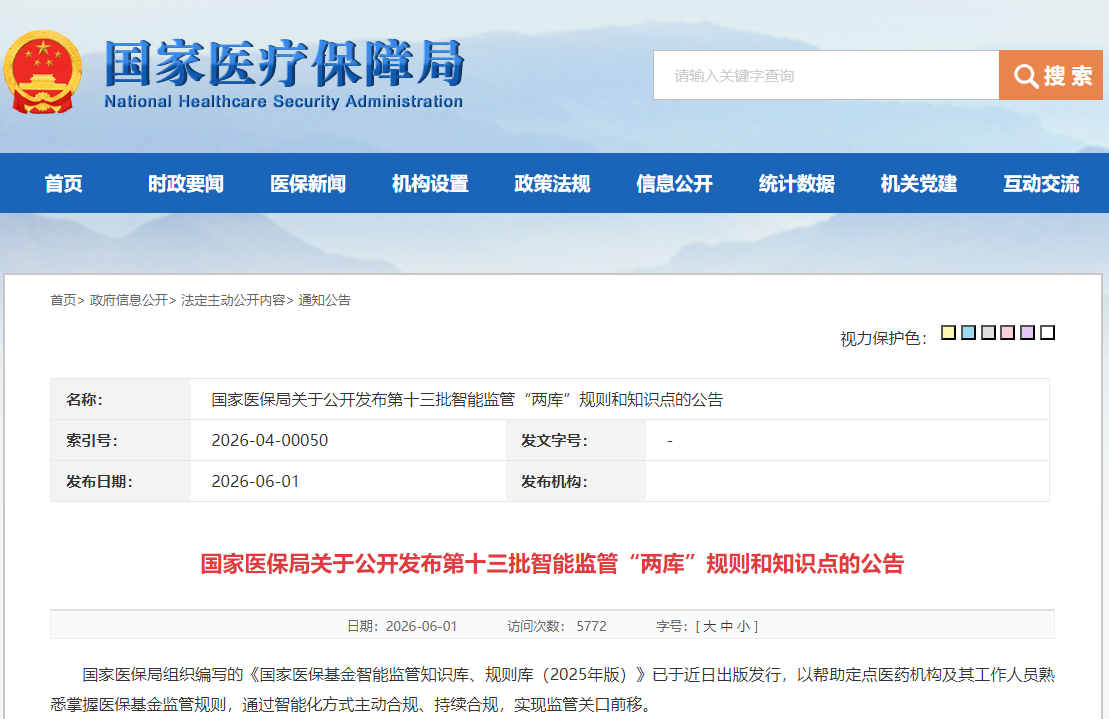Viewport: 1109px width, 719px height.
Task: Select yellow eye-protection color swatch
Action: (948, 332)
